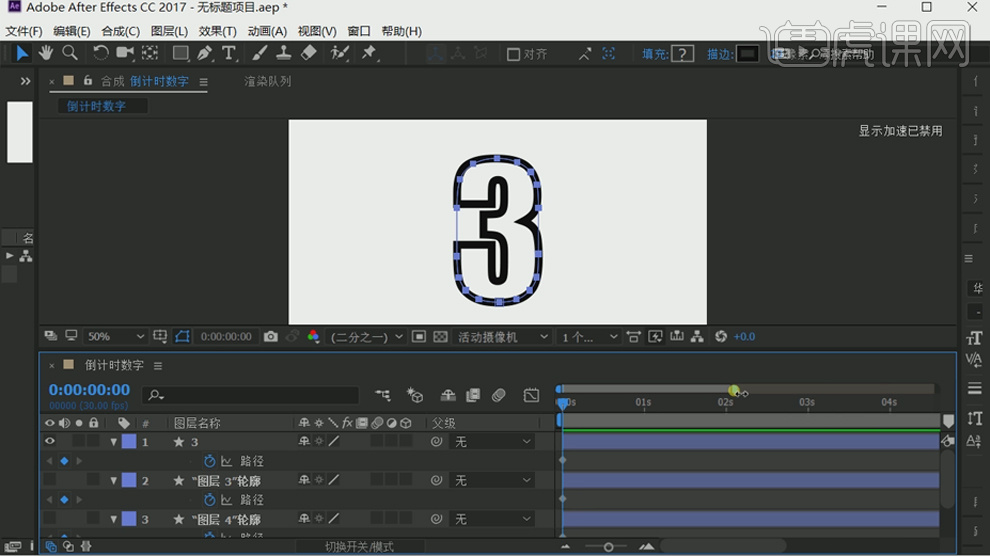Collapse layer 1 properties triangle

pos(113,442)
